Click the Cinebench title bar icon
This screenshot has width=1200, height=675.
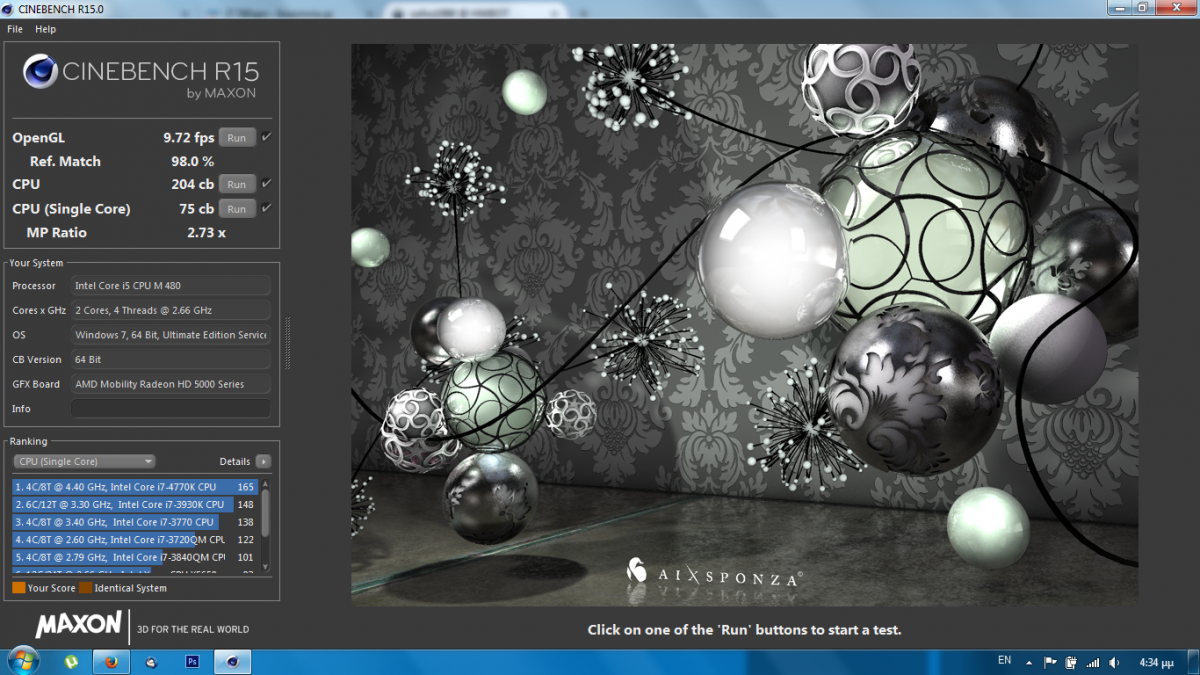coord(9,9)
